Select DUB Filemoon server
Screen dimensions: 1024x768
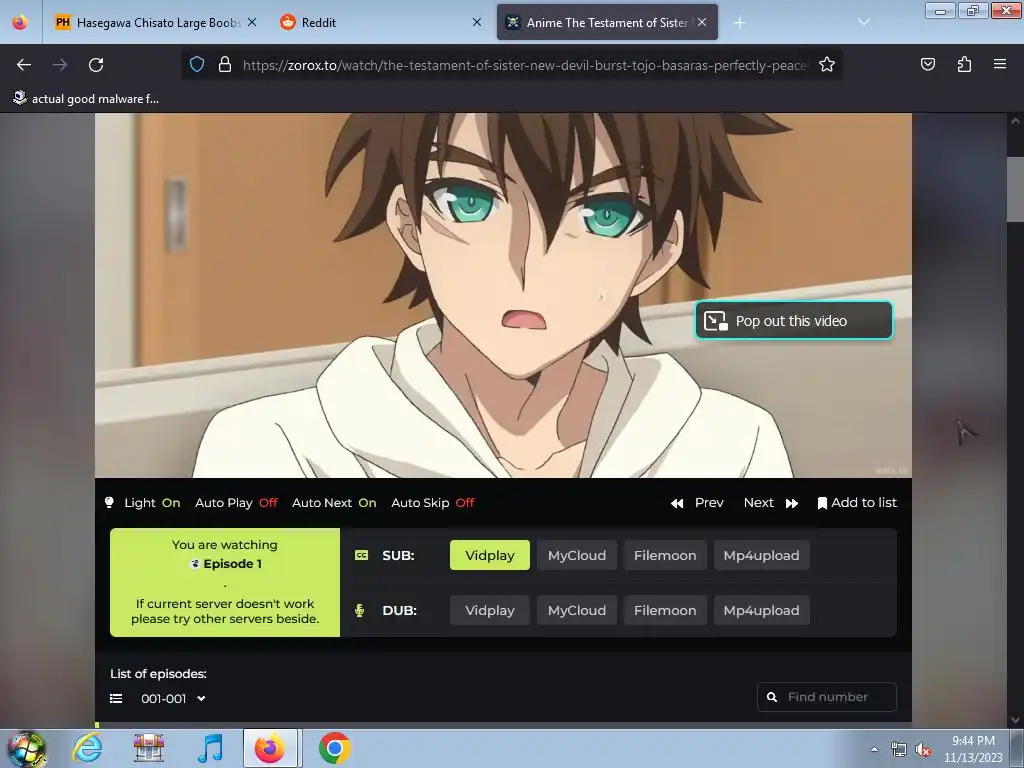coord(665,611)
